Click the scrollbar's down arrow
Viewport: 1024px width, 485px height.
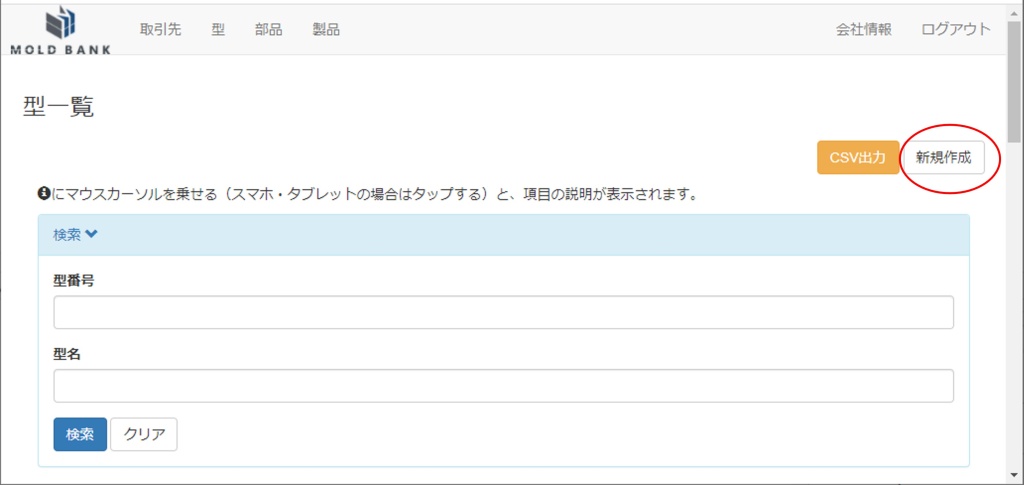coord(1015,476)
